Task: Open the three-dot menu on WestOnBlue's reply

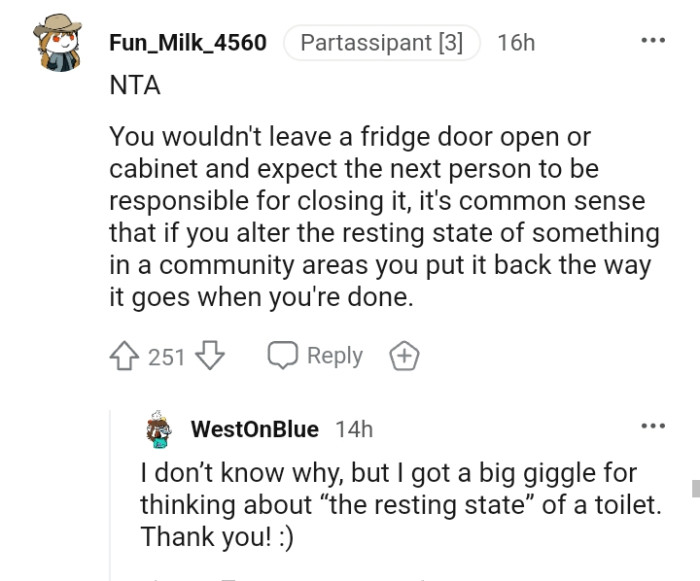Action: (x=653, y=427)
